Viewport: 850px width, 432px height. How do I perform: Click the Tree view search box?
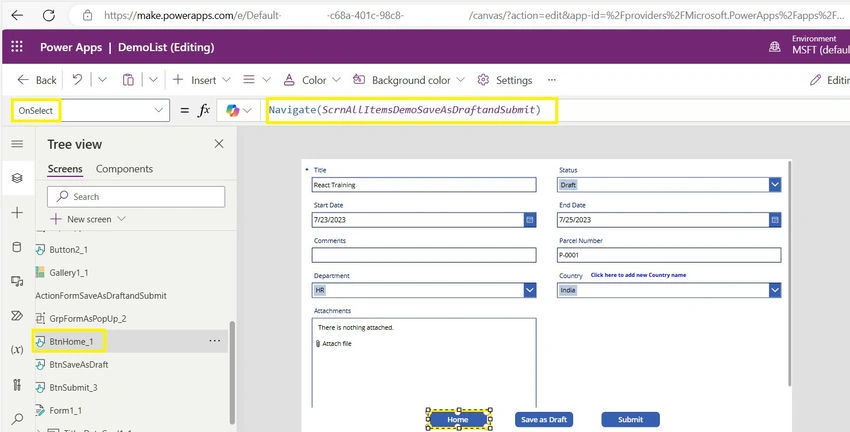[136, 197]
